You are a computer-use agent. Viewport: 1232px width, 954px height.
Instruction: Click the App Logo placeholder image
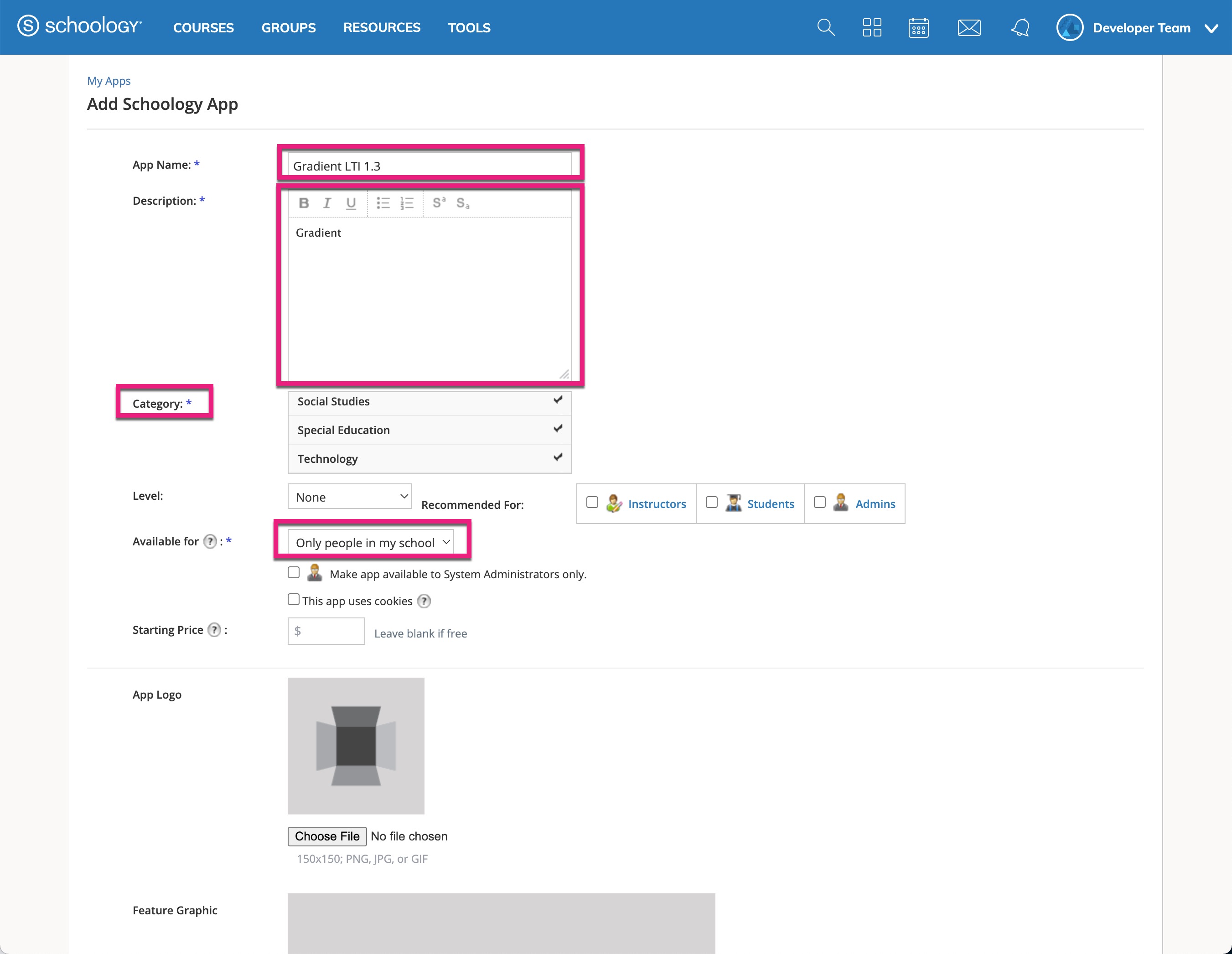coord(356,746)
